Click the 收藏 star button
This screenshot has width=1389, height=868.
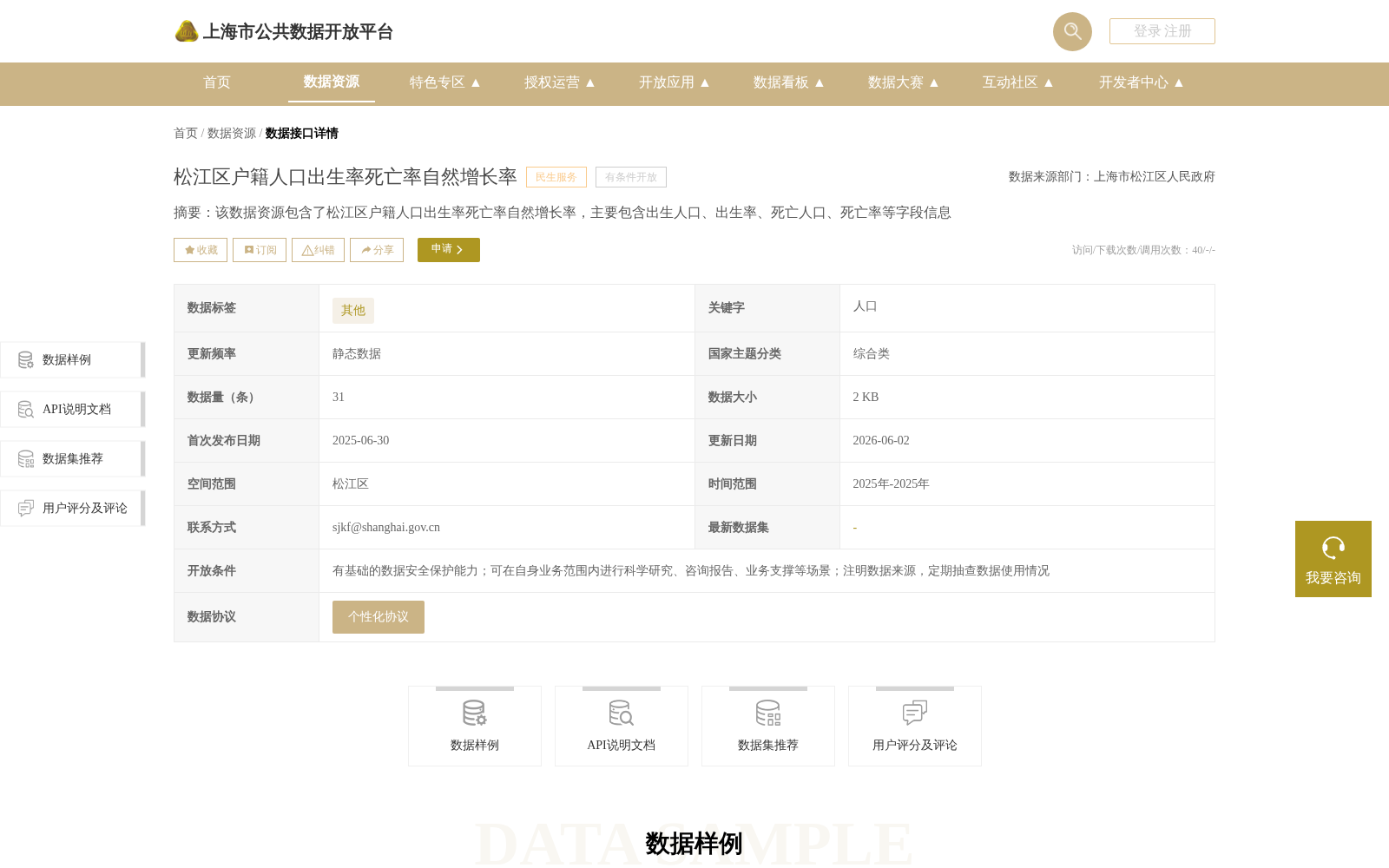[x=201, y=250]
